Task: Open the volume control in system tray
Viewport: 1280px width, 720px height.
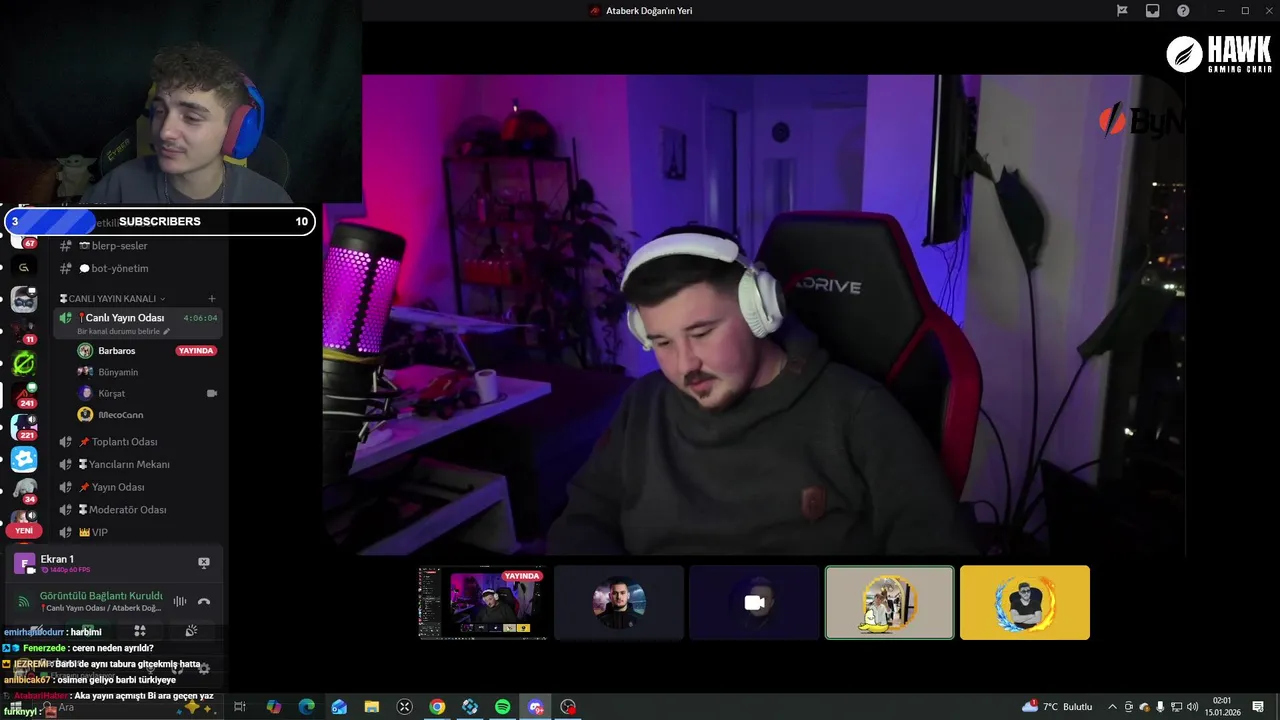Action: [1192, 707]
